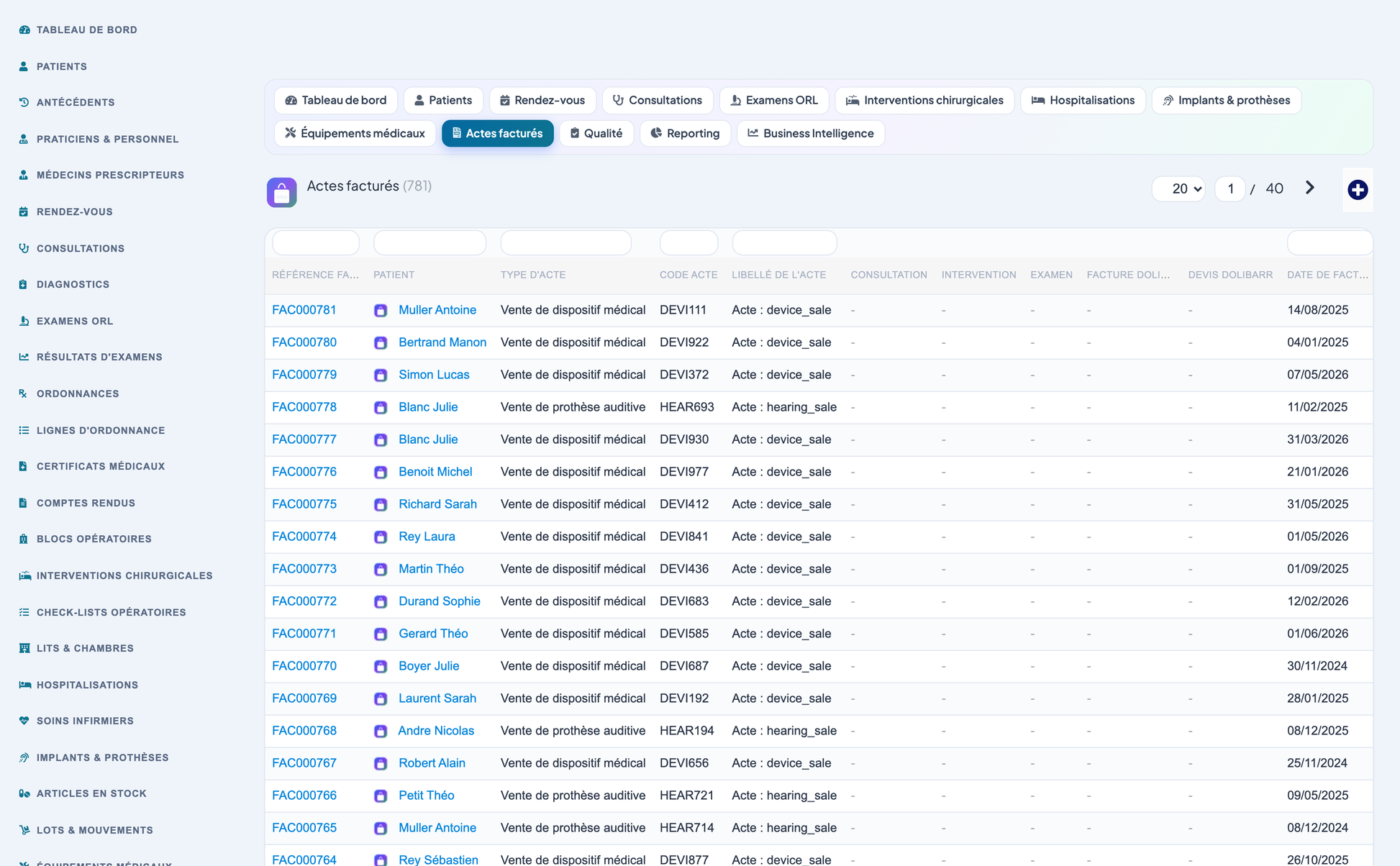This screenshot has height=866, width=1400.
Task: Click the Consultations stethoscope icon in sidebar
Action: [x=24, y=248]
